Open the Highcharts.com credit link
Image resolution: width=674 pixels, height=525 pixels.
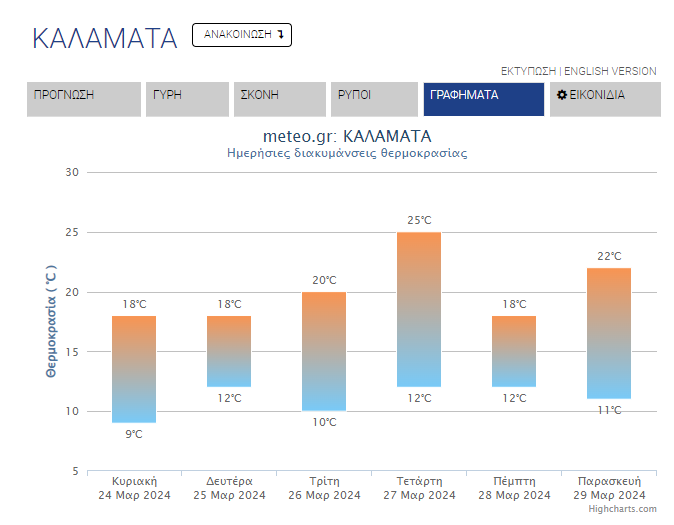pos(622,509)
